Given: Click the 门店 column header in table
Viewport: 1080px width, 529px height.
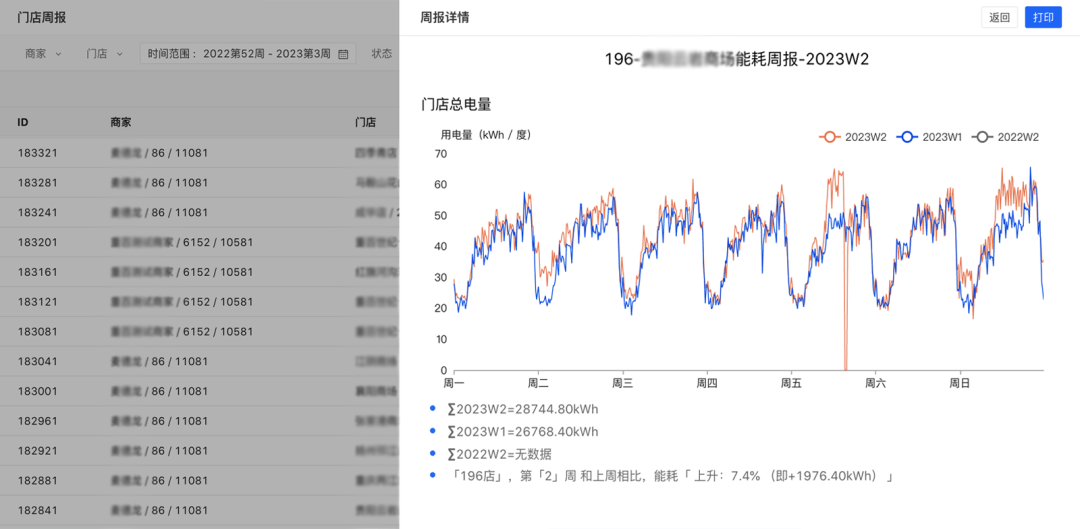Looking at the screenshot, I should [365, 122].
